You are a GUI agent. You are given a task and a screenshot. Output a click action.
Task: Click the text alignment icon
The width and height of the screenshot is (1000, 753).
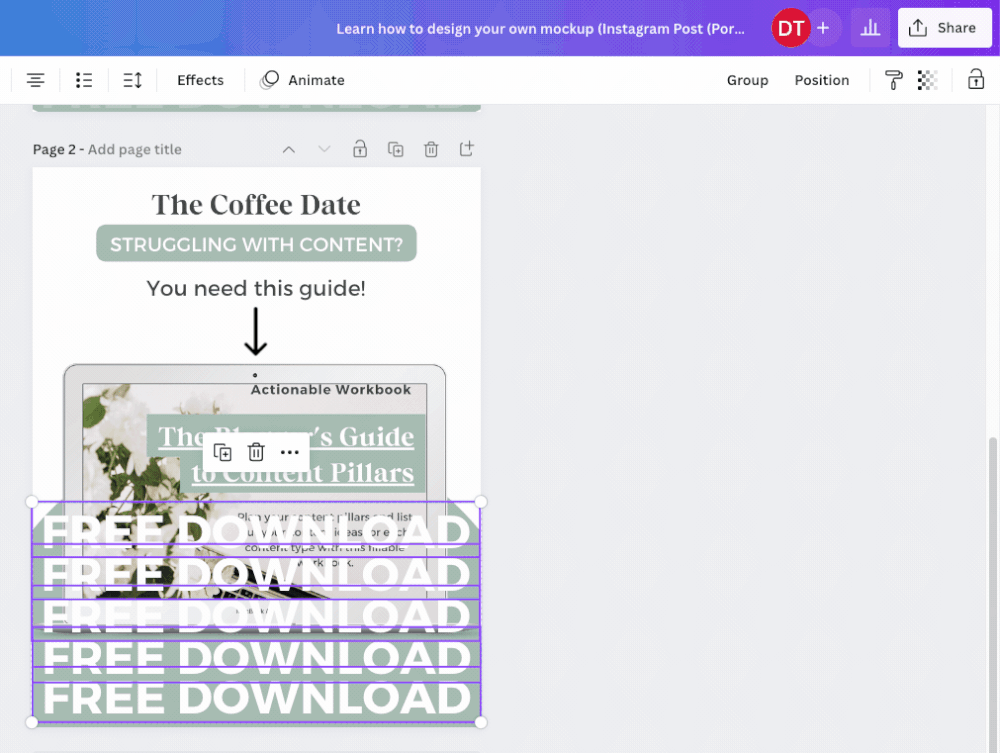point(36,80)
